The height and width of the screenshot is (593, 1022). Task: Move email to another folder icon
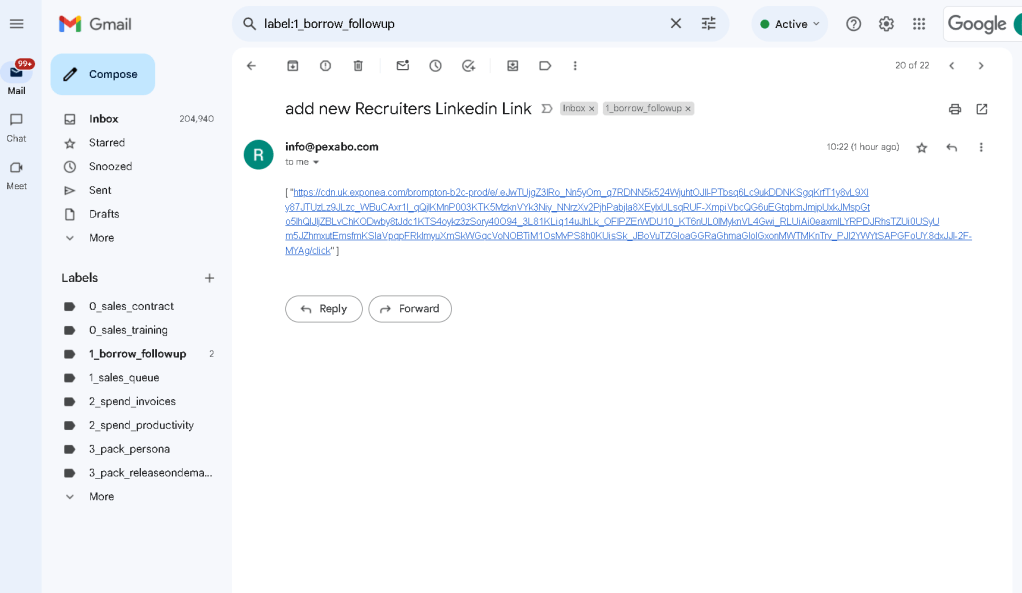[513, 66]
